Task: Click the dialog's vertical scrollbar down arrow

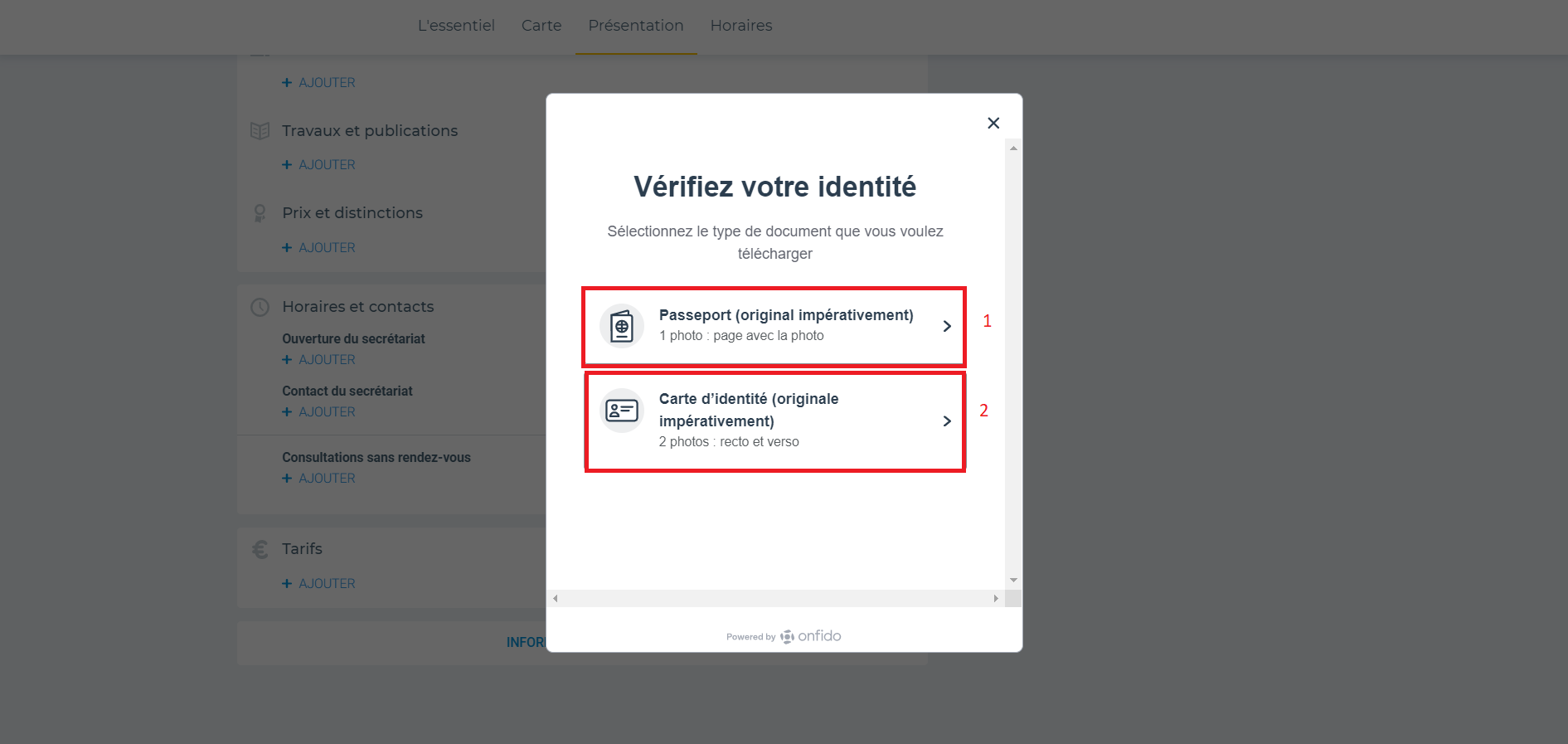Action: pos(1013,581)
